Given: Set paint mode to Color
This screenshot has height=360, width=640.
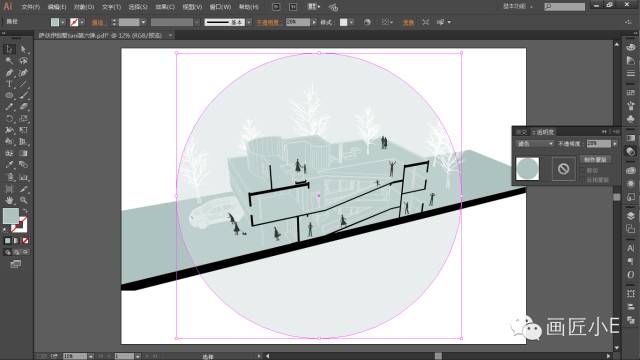Looking at the screenshot, I should pos(7,241).
